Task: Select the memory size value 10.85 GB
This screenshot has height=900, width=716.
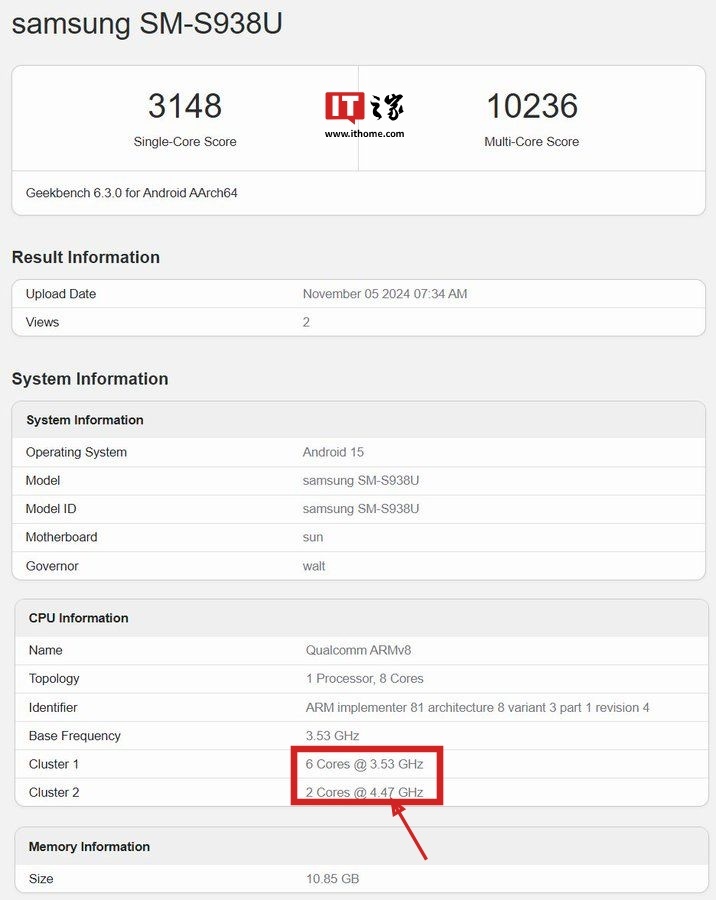Action: click(x=332, y=879)
